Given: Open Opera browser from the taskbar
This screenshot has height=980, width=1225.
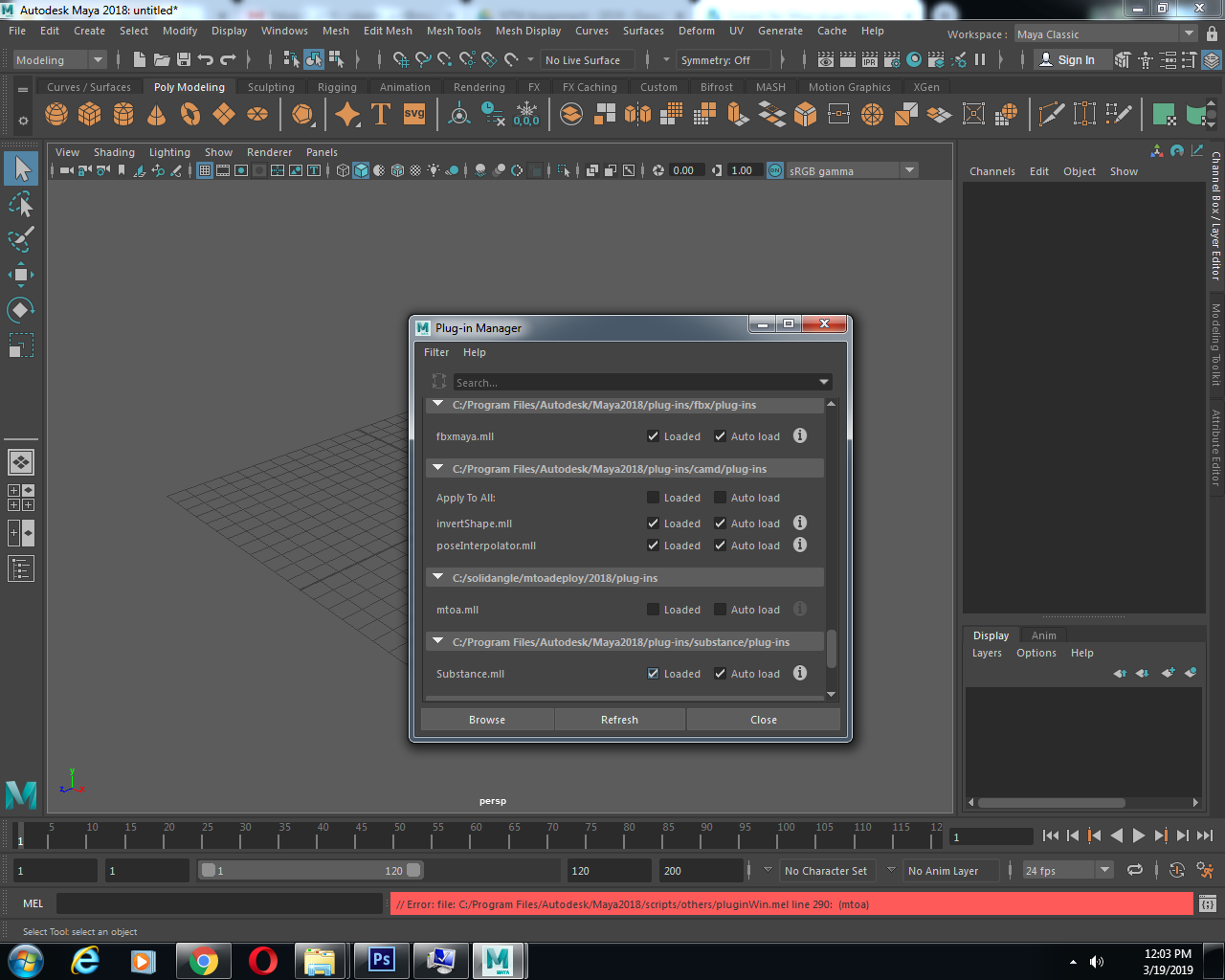Looking at the screenshot, I should coord(262,960).
